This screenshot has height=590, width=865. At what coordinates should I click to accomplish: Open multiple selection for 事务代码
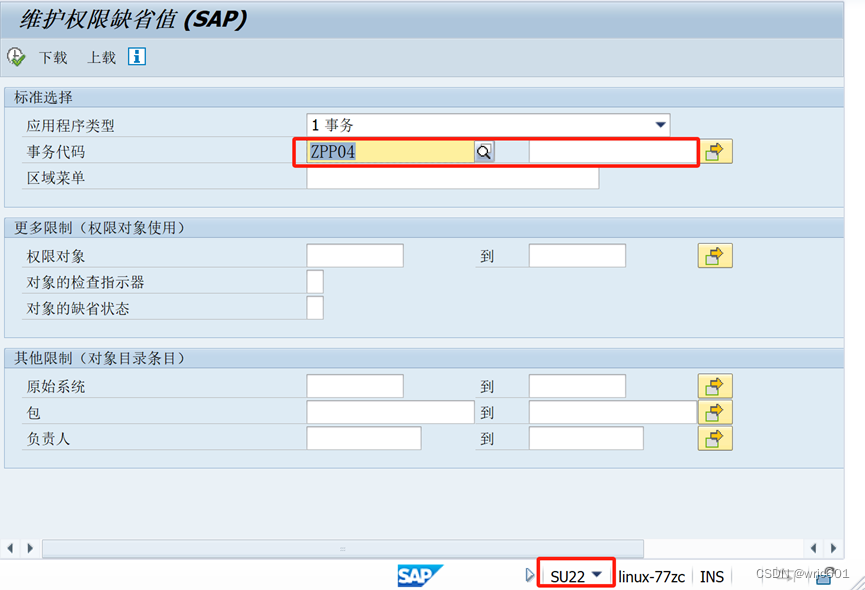pyautogui.click(x=715, y=152)
